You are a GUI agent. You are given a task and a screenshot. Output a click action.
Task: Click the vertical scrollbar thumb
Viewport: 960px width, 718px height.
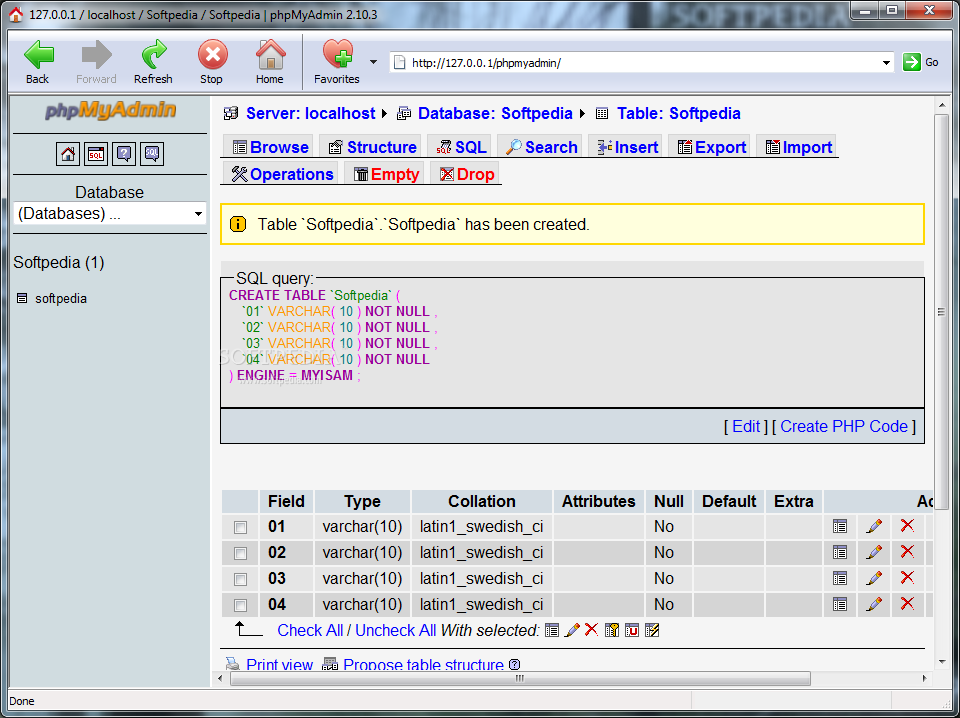point(942,312)
